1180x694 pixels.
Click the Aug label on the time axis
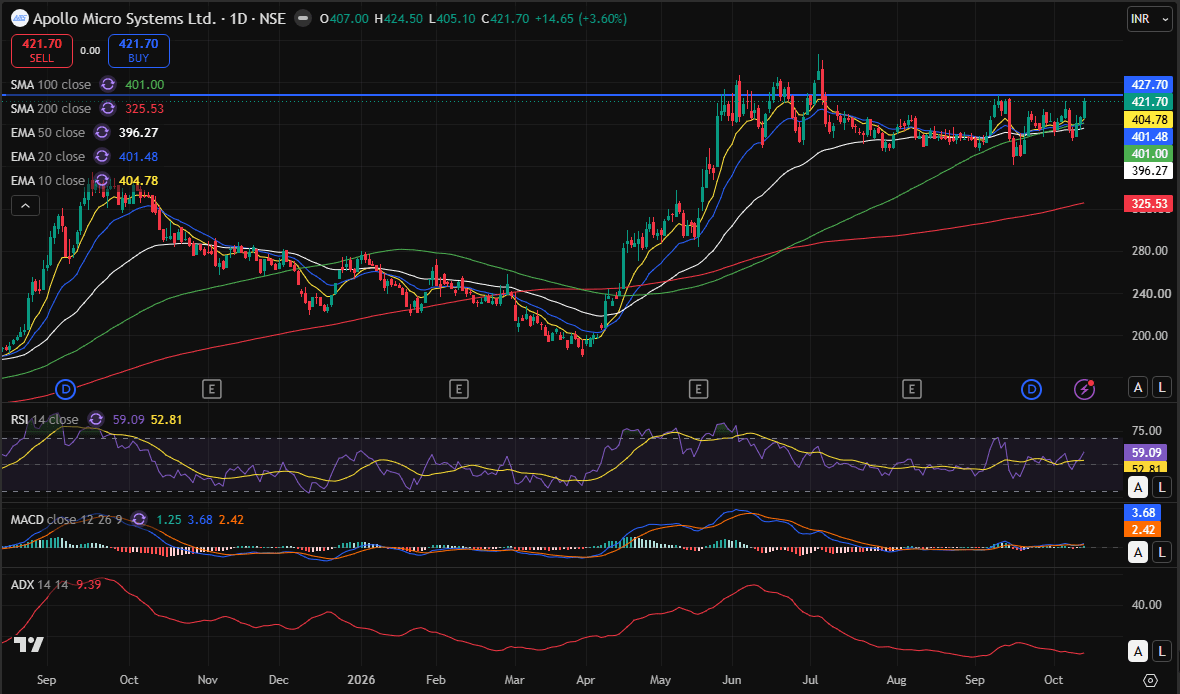click(x=896, y=680)
